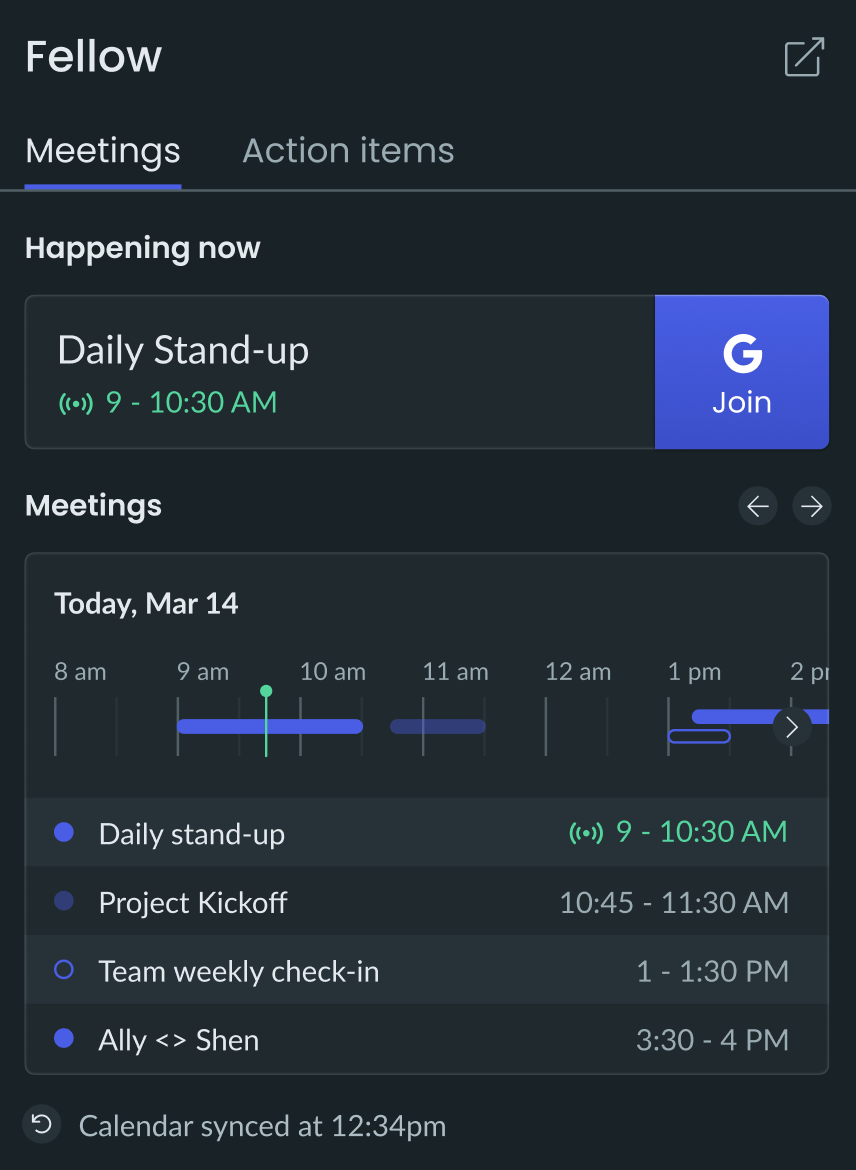Click the '1 pm' timeline hour label
The height and width of the screenshot is (1170, 856).
pyautogui.click(x=694, y=672)
